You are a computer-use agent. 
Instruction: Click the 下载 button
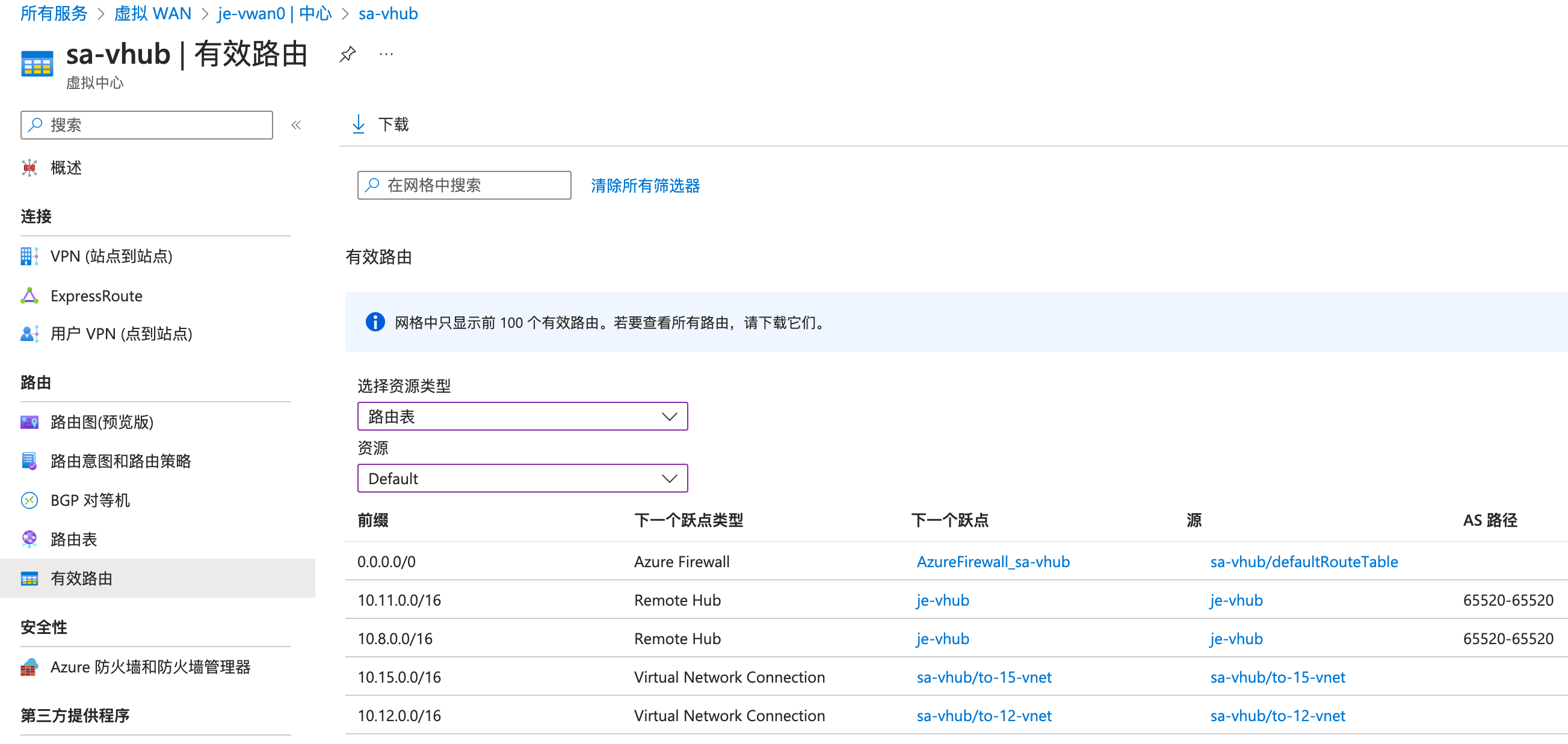pyautogui.click(x=380, y=125)
